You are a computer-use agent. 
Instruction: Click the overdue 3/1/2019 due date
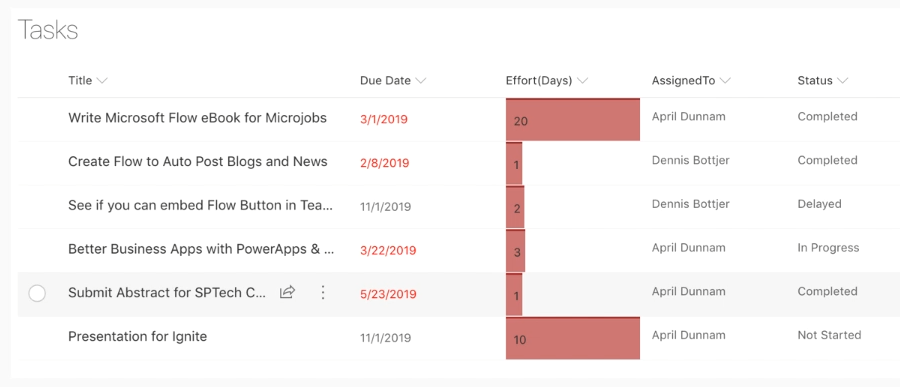pos(384,119)
